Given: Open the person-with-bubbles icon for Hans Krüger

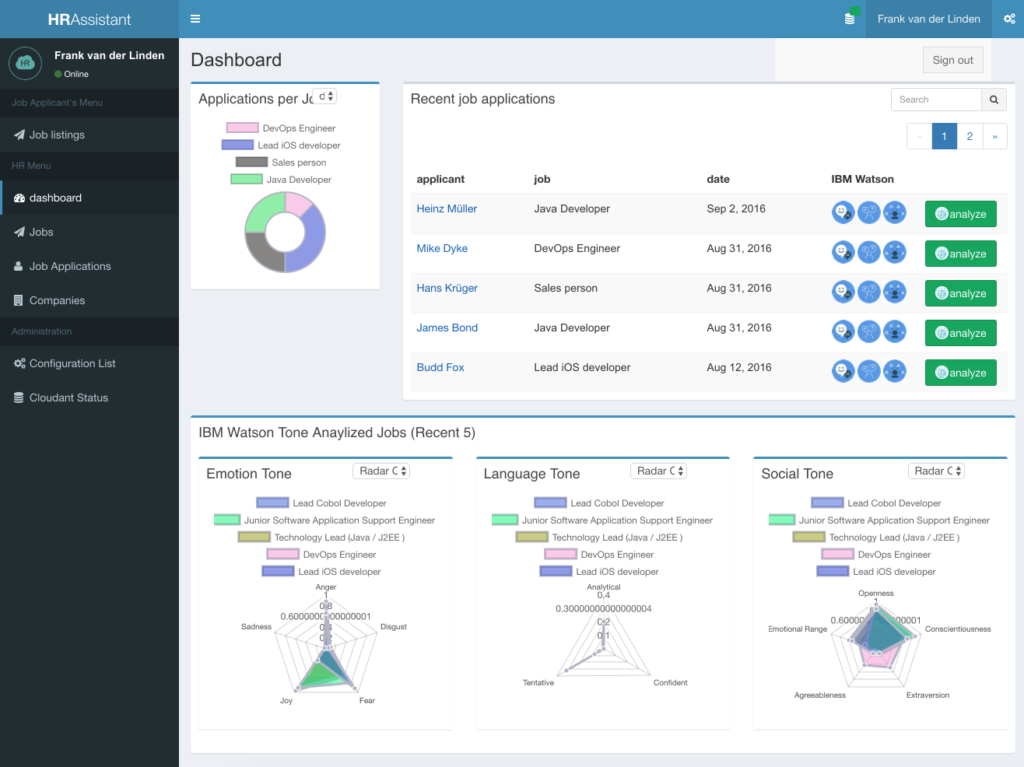Looking at the screenshot, I should [869, 292].
